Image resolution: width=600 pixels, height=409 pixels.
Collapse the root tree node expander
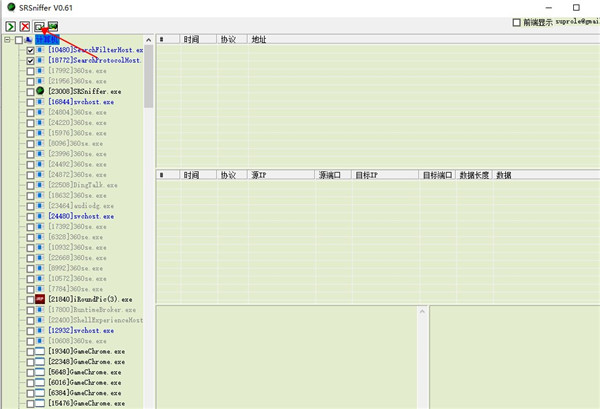7,40
